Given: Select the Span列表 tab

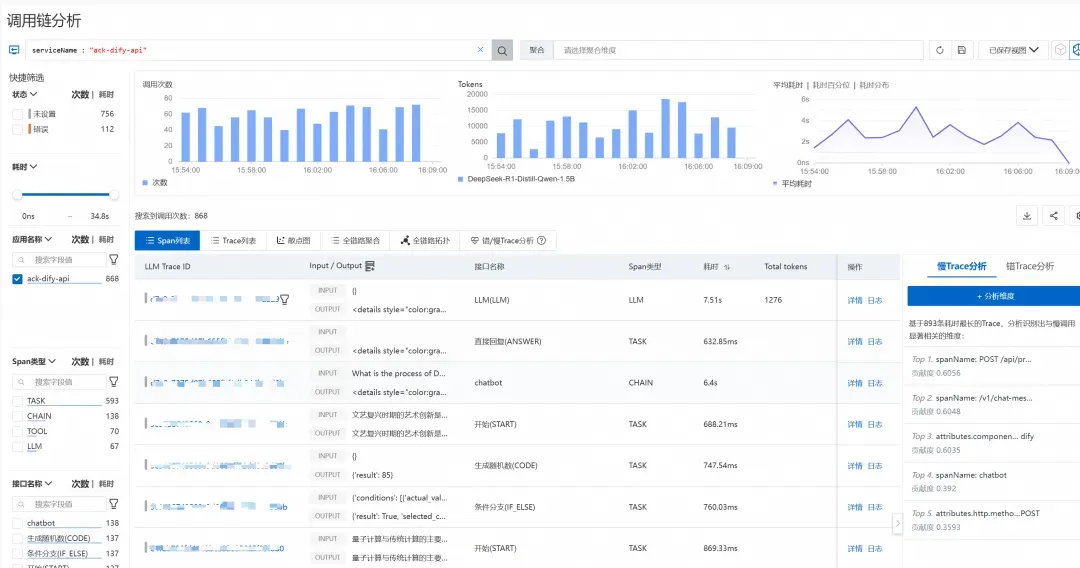Looking at the screenshot, I should (x=167, y=240).
